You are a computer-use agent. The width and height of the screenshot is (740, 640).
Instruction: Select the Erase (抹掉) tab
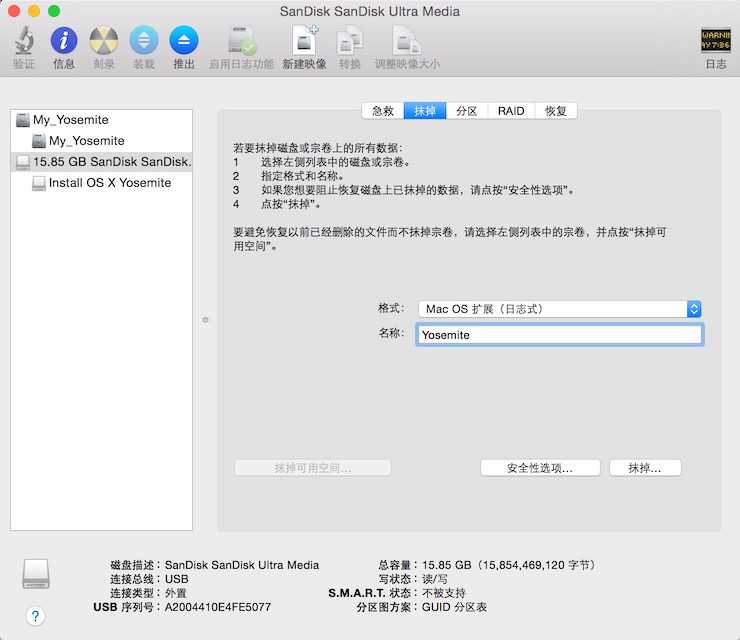[425, 111]
